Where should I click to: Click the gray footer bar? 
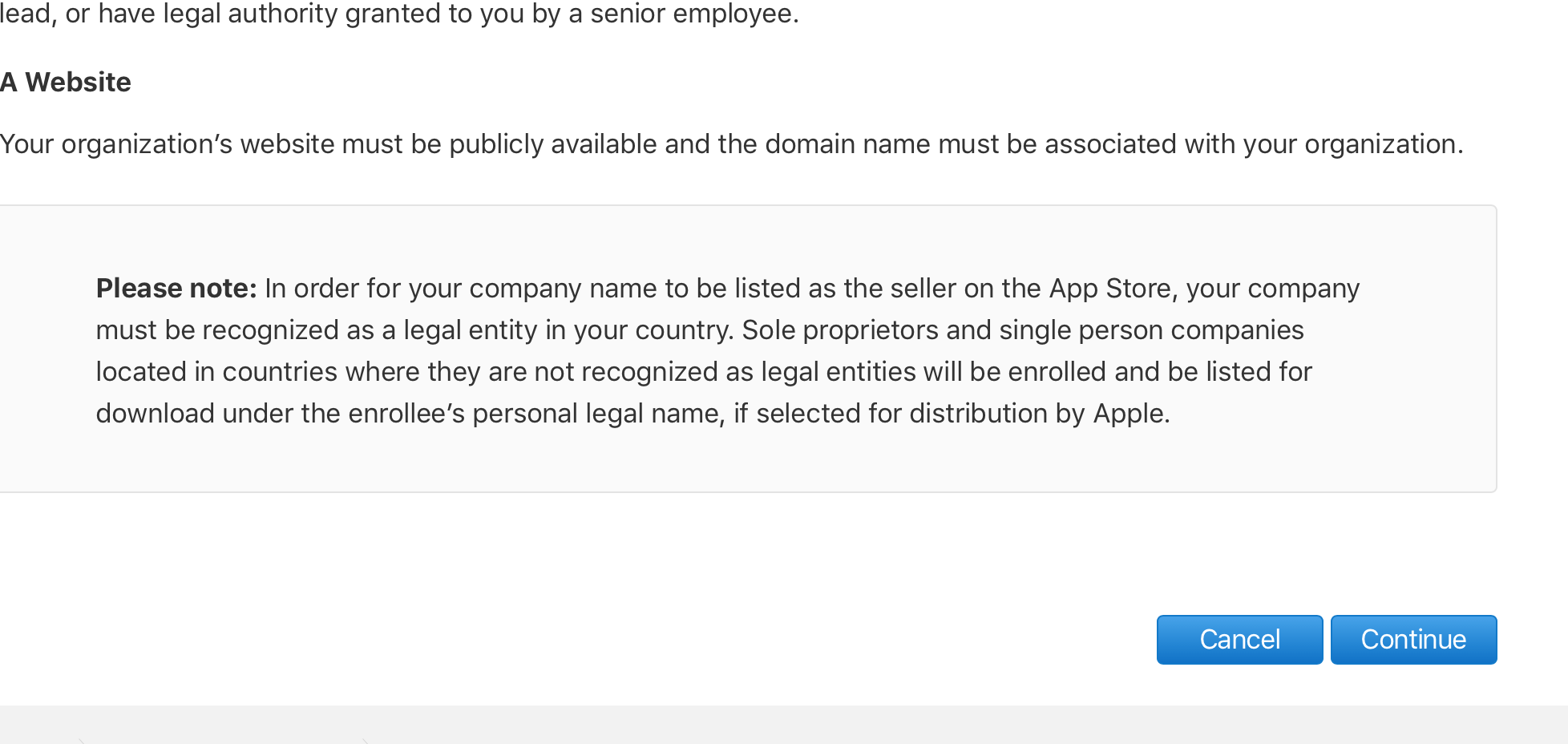click(x=784, y=725)
